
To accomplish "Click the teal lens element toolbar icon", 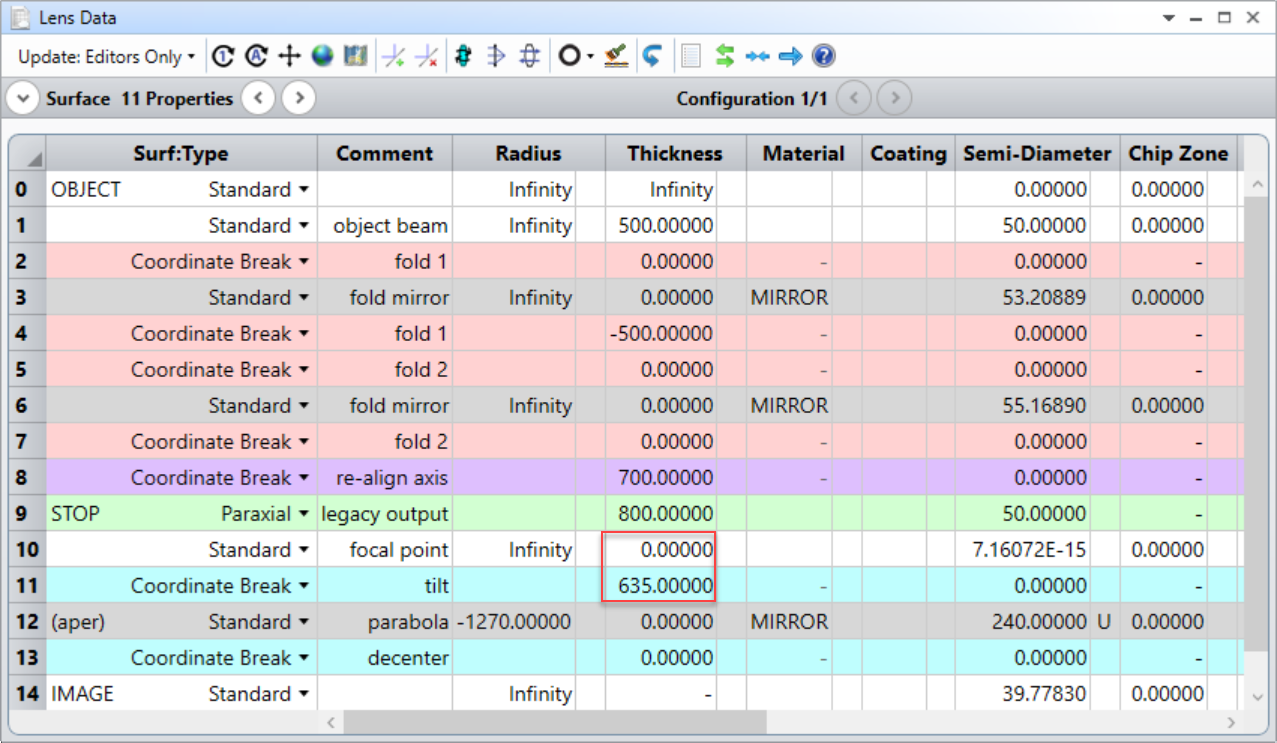I will (463, 57).
